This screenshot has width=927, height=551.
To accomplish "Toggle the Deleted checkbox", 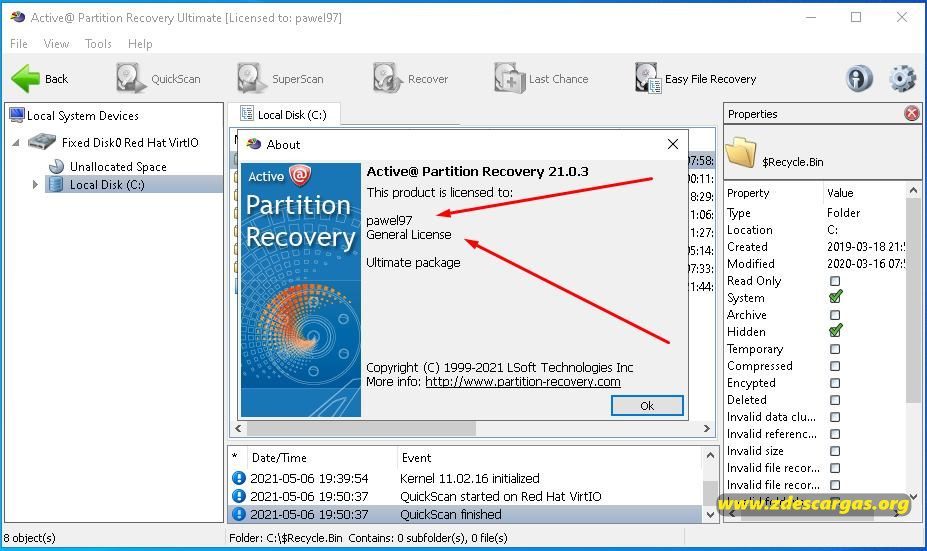I will click(x=835, y=400).
